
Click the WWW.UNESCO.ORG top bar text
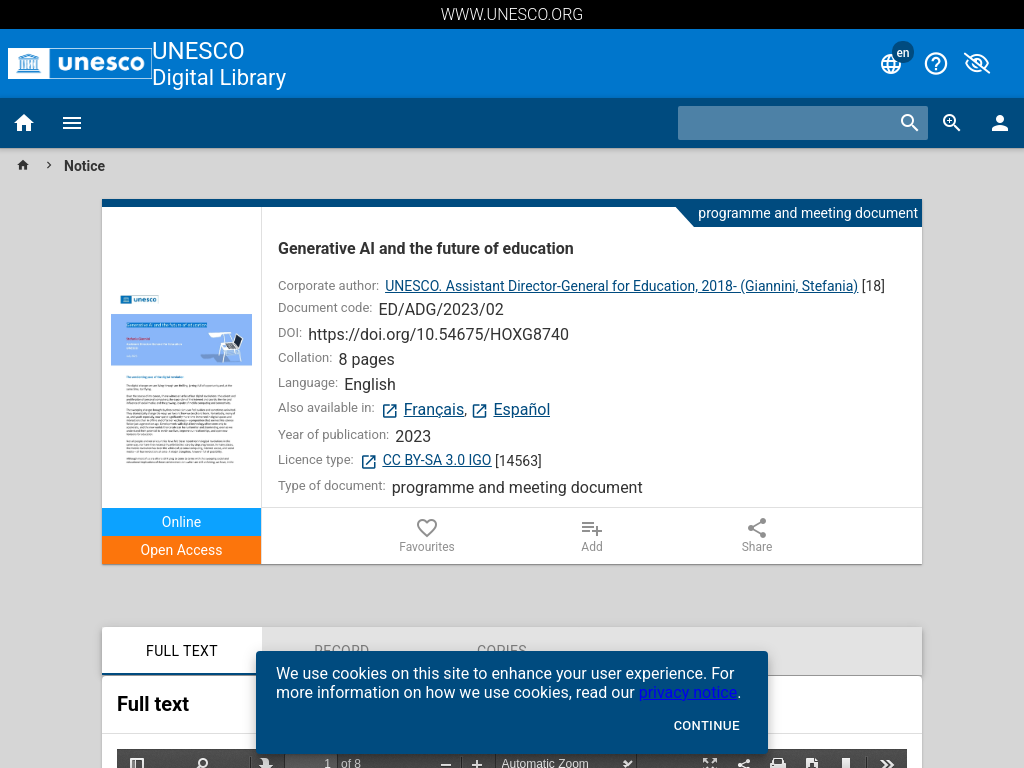pos(512,14)
